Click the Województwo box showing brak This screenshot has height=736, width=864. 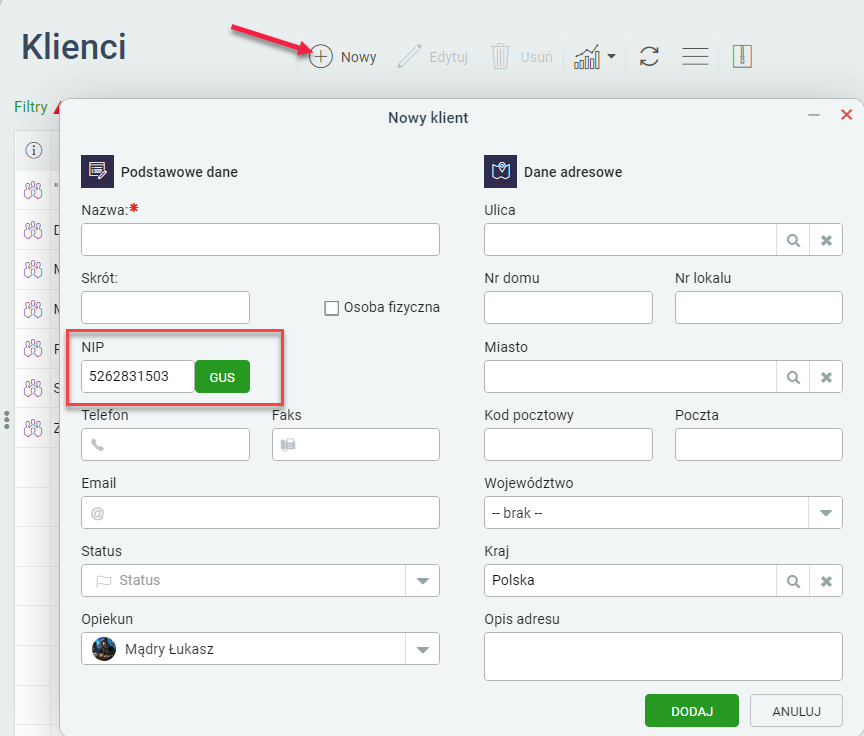(x=646, y=513)
